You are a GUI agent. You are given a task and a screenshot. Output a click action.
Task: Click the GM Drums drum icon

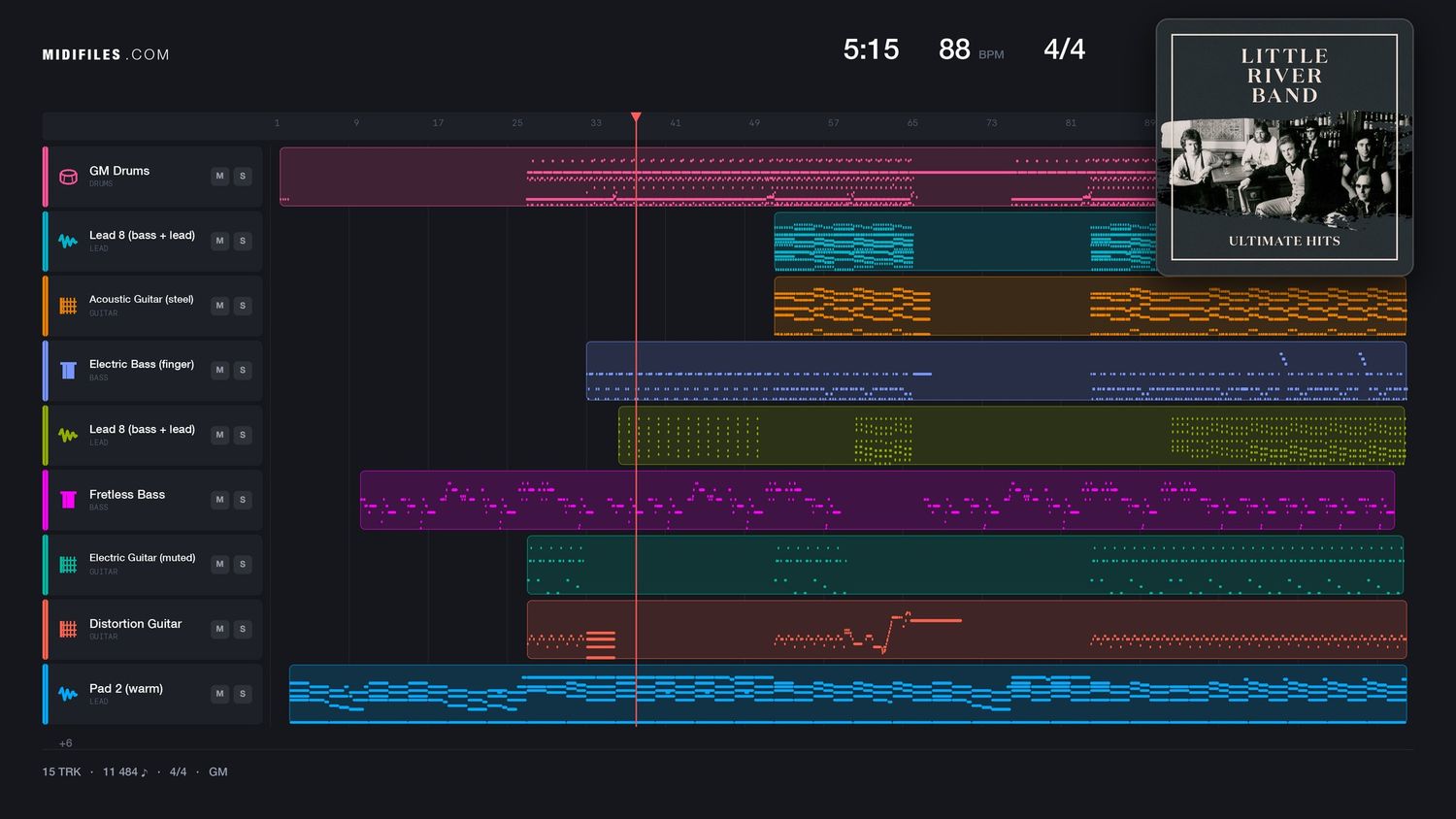click(x=68, y=177)
